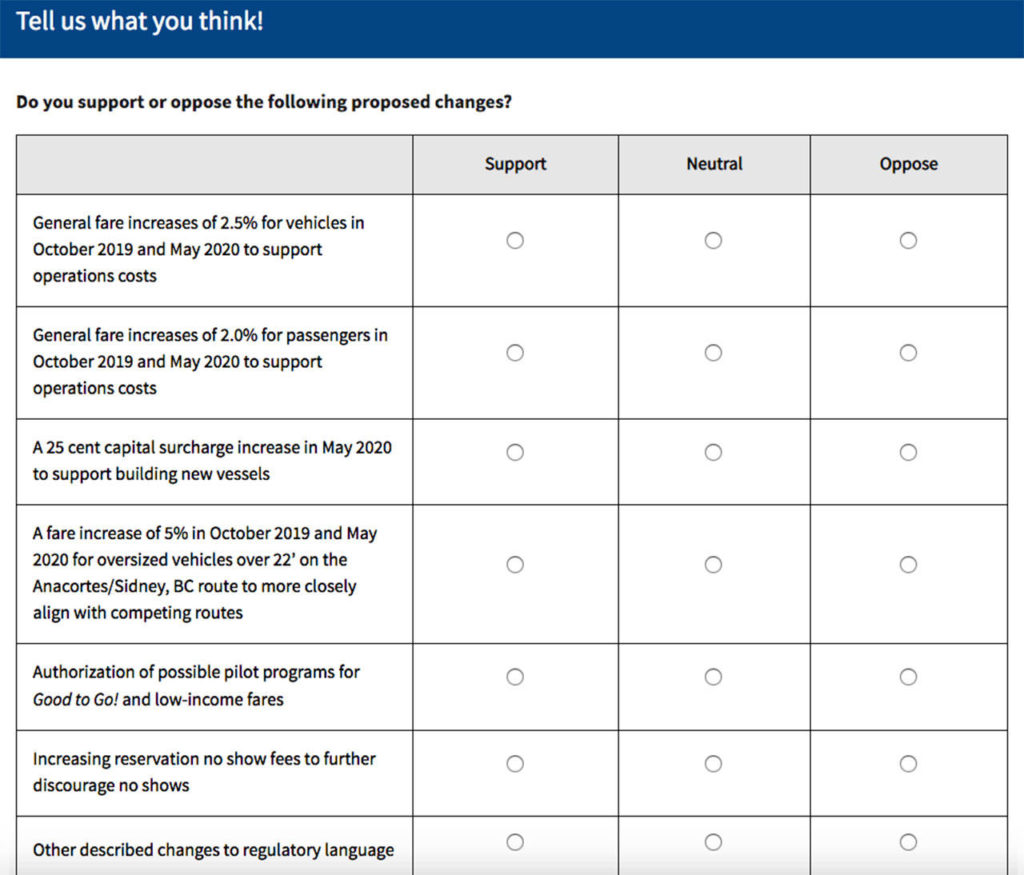Choose Neutral for oversized vehicle fare increase
The image size is (1024, 875).
(x=713, y=564)
